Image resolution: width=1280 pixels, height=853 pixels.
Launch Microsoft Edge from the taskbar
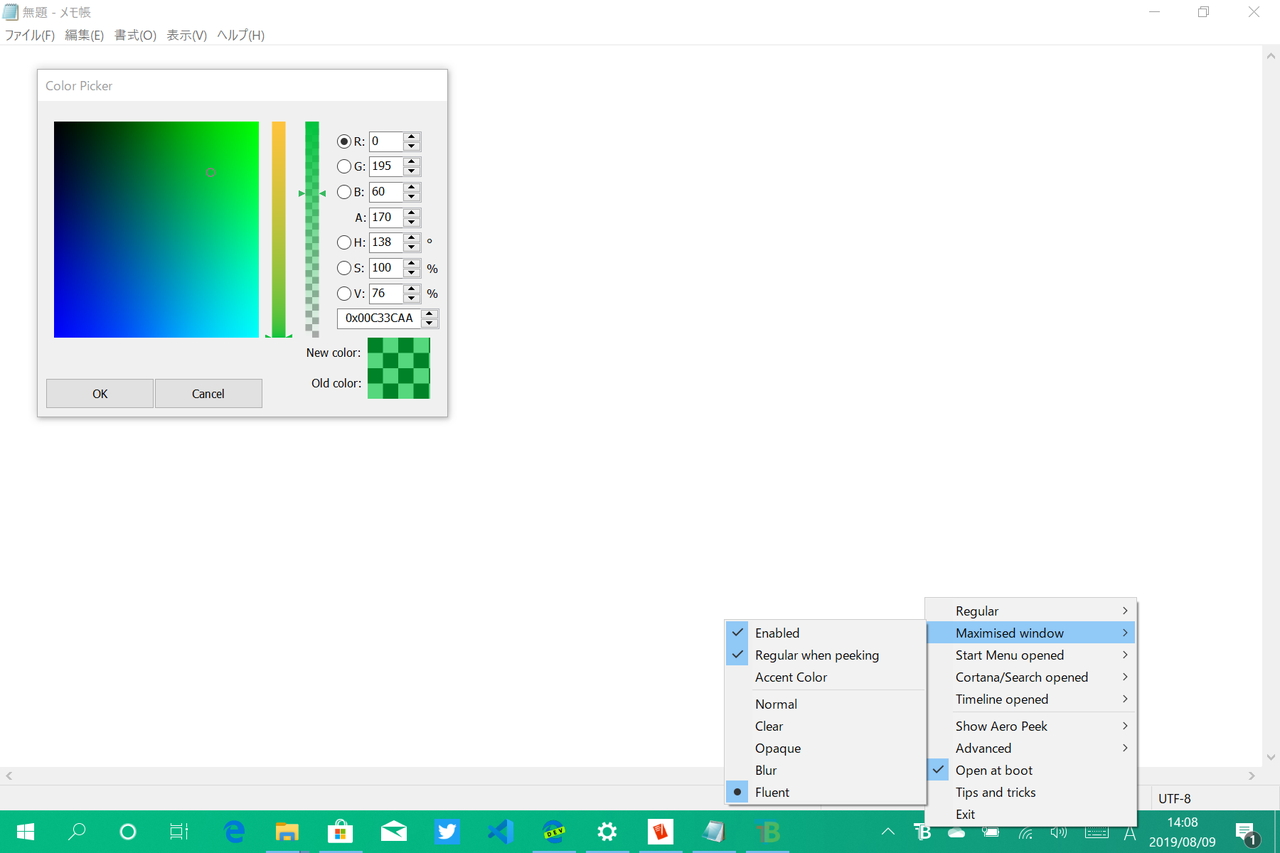pyautogui.click(x=235, y=831)
